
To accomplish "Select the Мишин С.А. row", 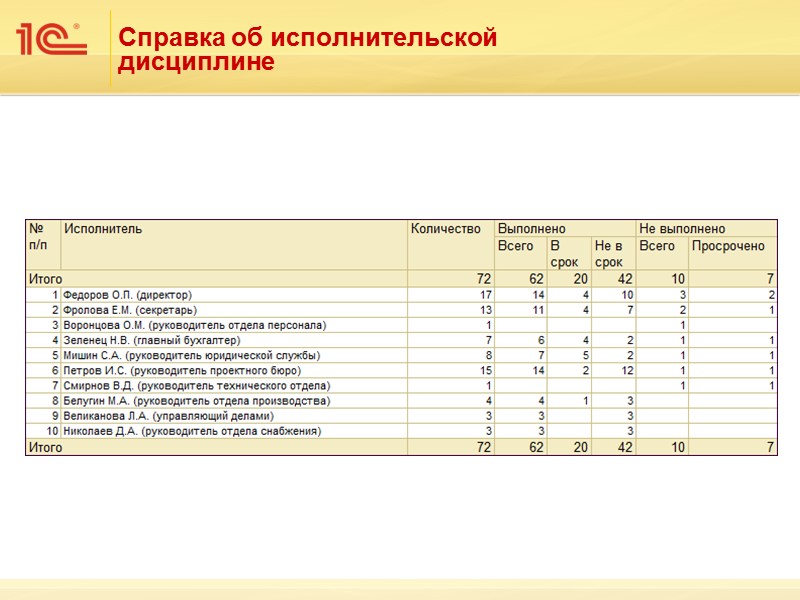I will pos(401,356).
